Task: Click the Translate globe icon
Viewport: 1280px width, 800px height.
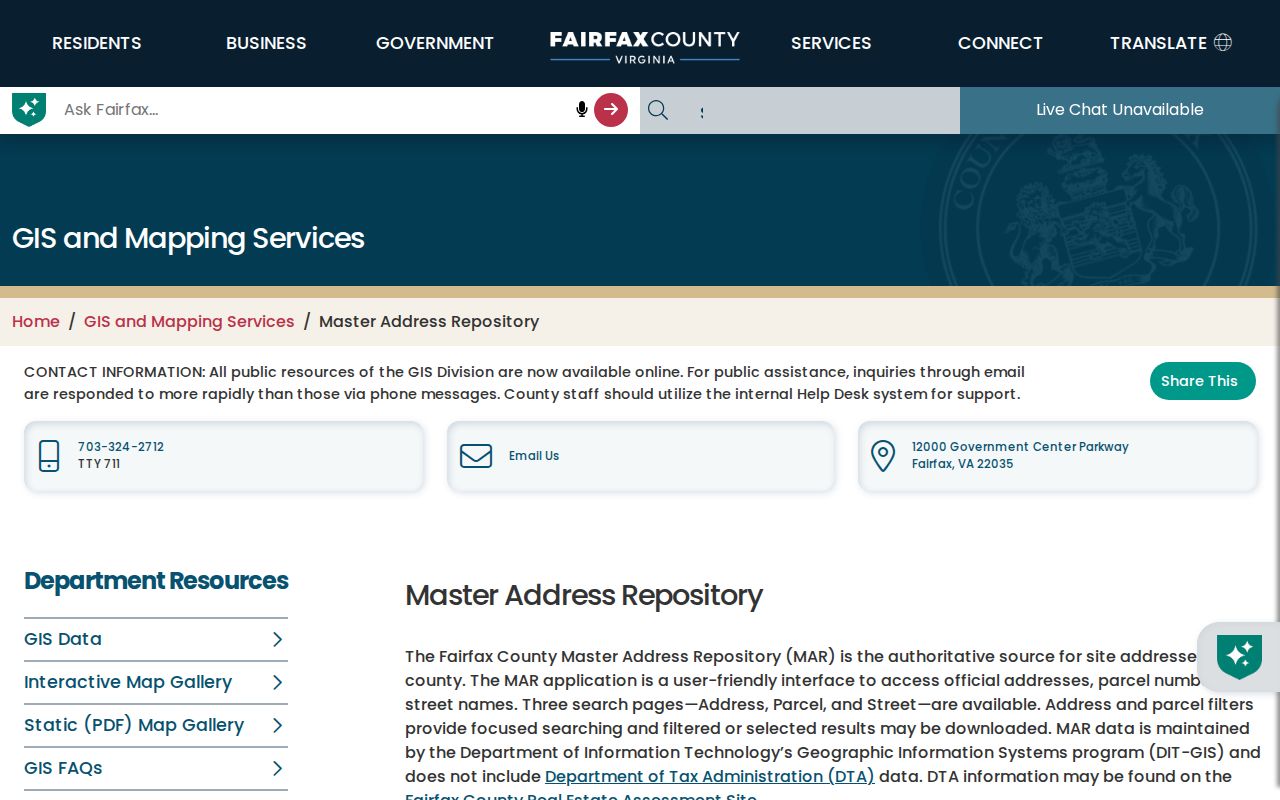Action: [x=1223, y=42]
